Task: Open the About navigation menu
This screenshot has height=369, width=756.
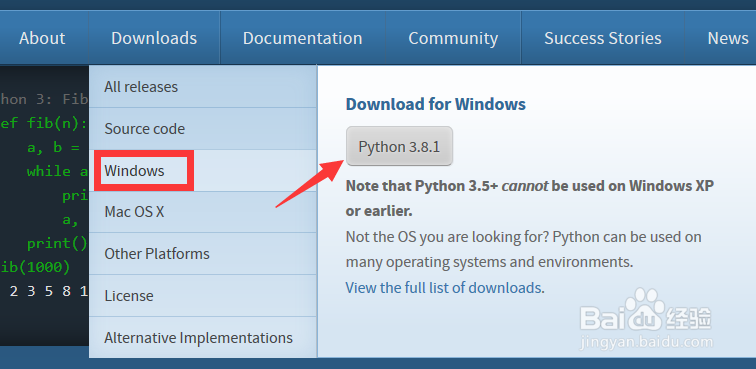Action: pos(42,38)
